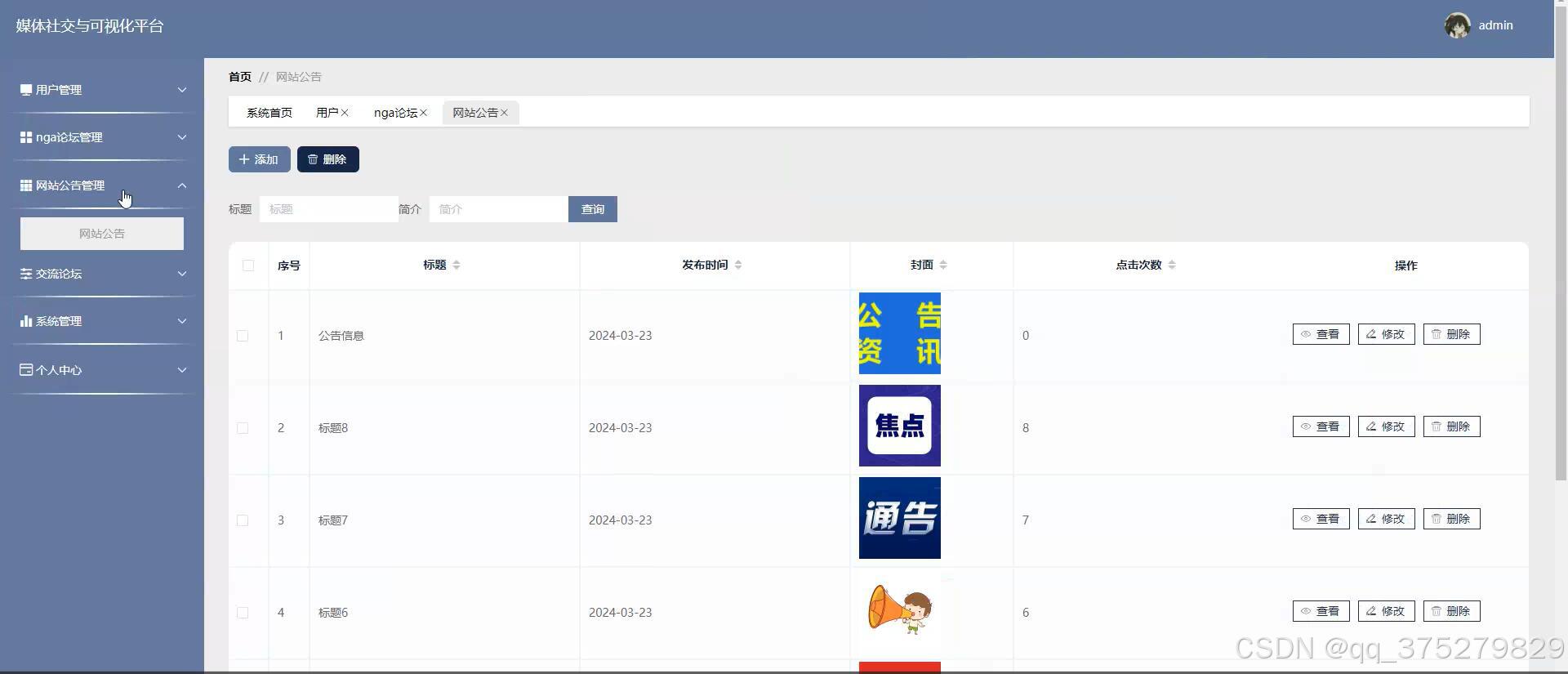Check the checkbox for row 标题7

pos(243,520)
